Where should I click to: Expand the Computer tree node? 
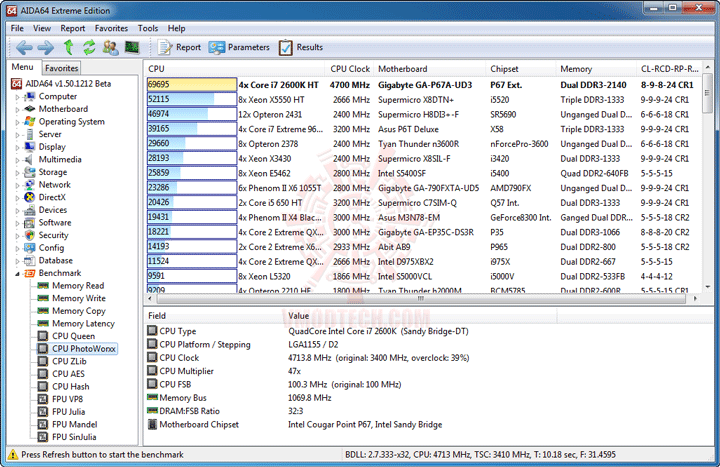[17, 97]
